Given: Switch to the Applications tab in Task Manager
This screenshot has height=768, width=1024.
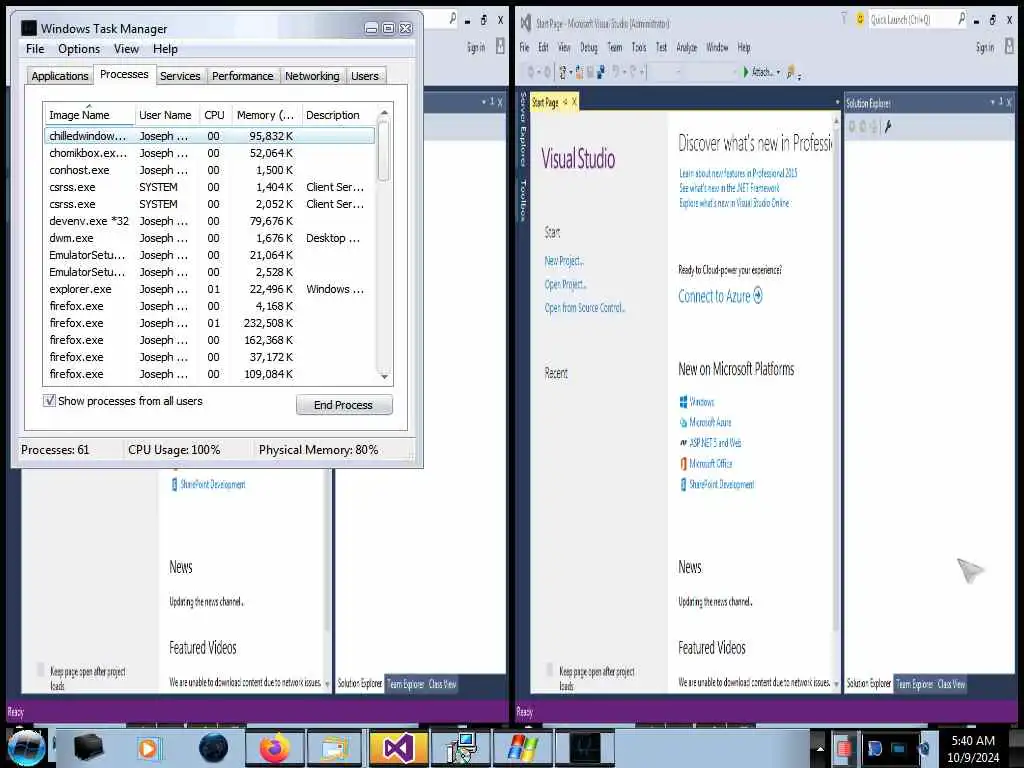Looking at the screenshot, I should 59,76.
